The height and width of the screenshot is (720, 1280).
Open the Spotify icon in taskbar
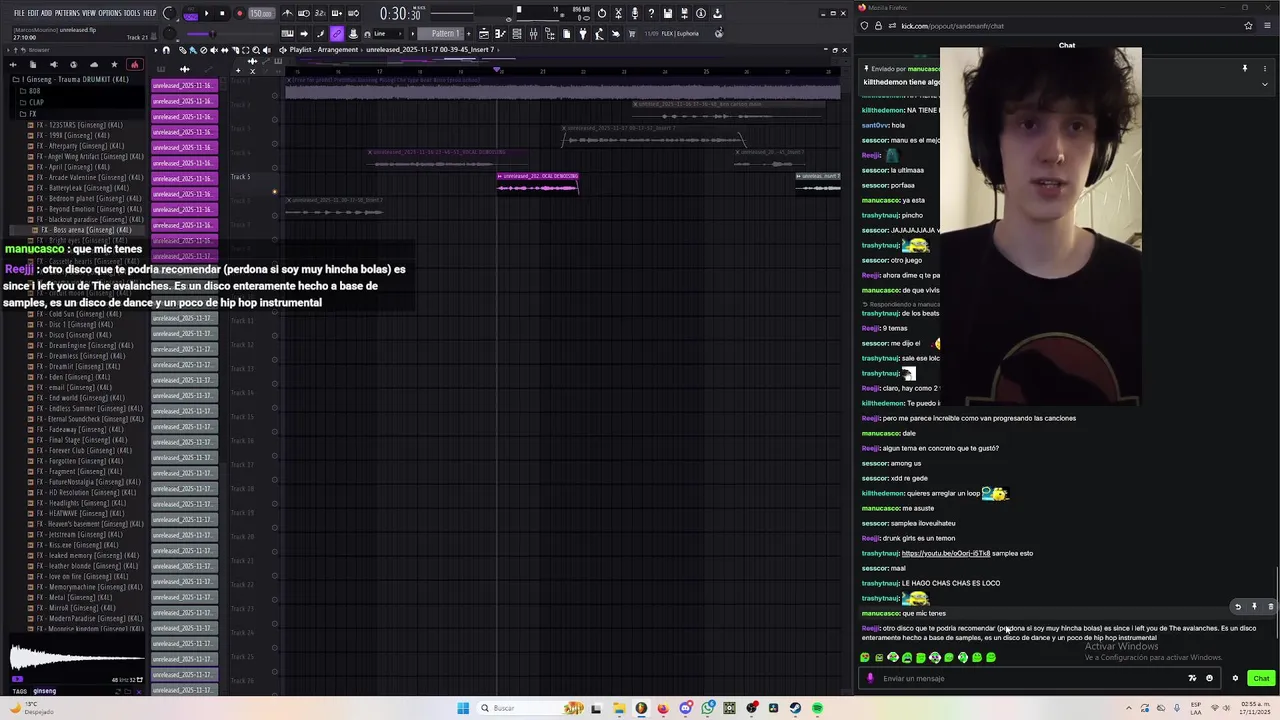click(817, 708)
